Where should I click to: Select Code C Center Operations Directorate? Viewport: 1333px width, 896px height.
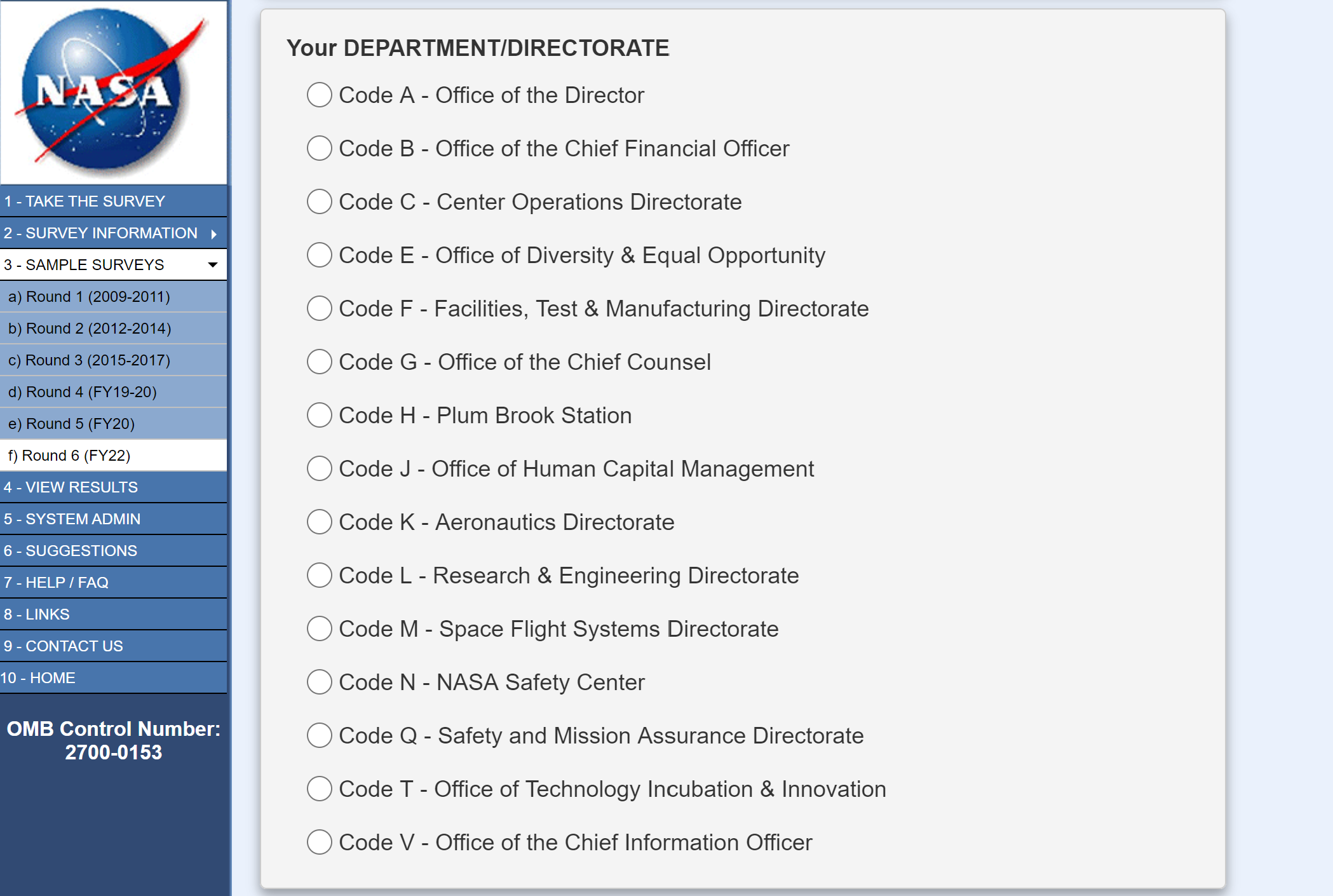(319, 202)
